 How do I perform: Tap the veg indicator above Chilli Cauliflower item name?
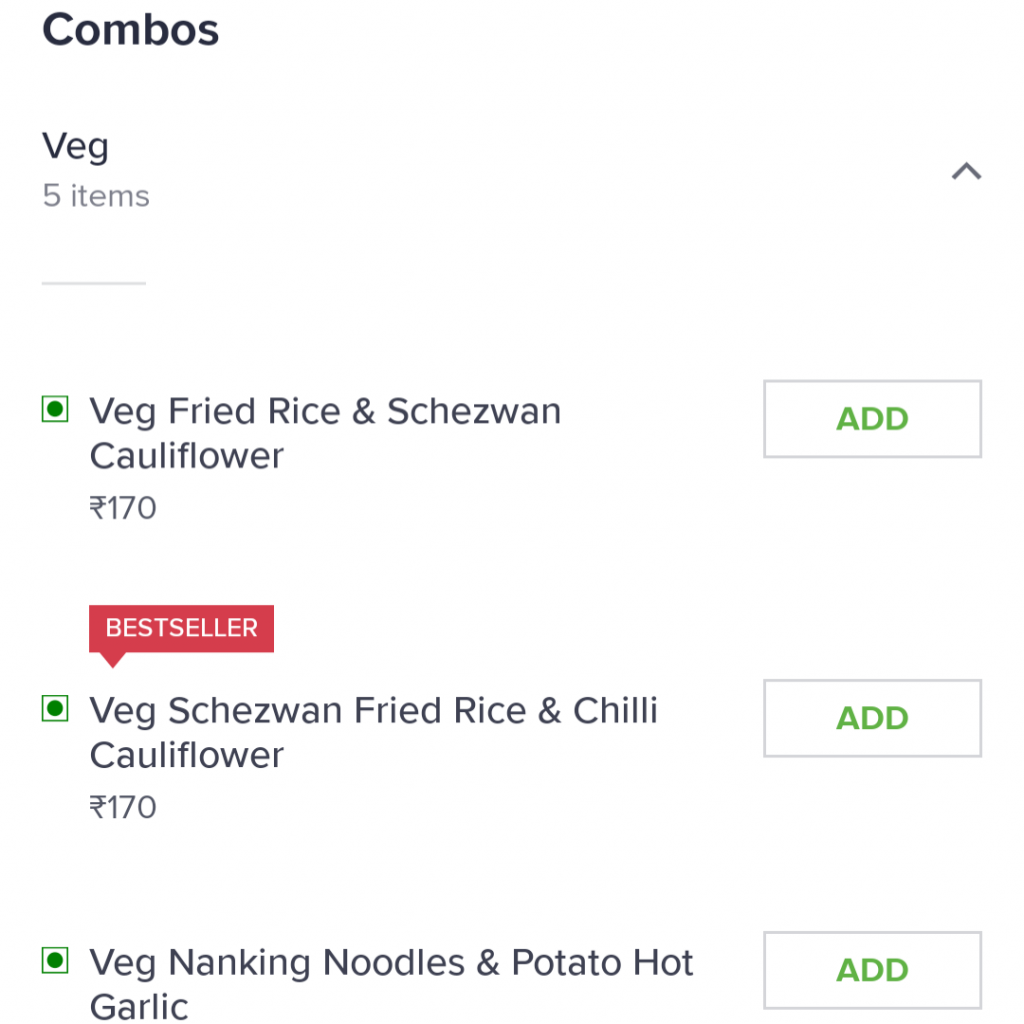tap(56, 710)
